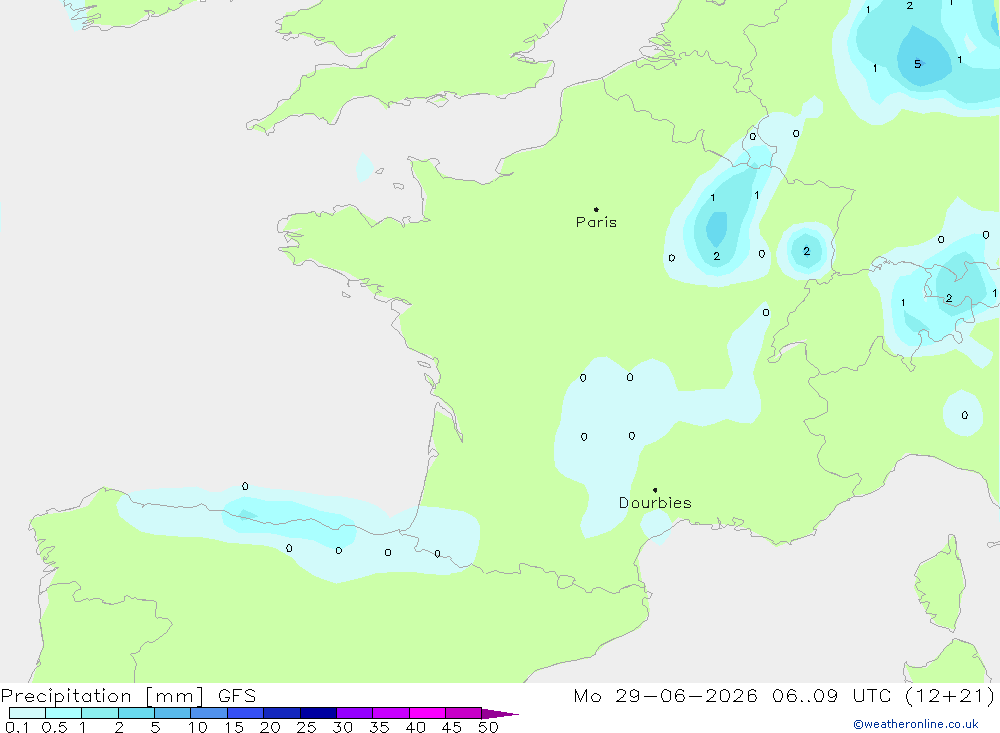Click the Dourbies location label
The height and width of the screenshot is (733, 1000).
655,503
